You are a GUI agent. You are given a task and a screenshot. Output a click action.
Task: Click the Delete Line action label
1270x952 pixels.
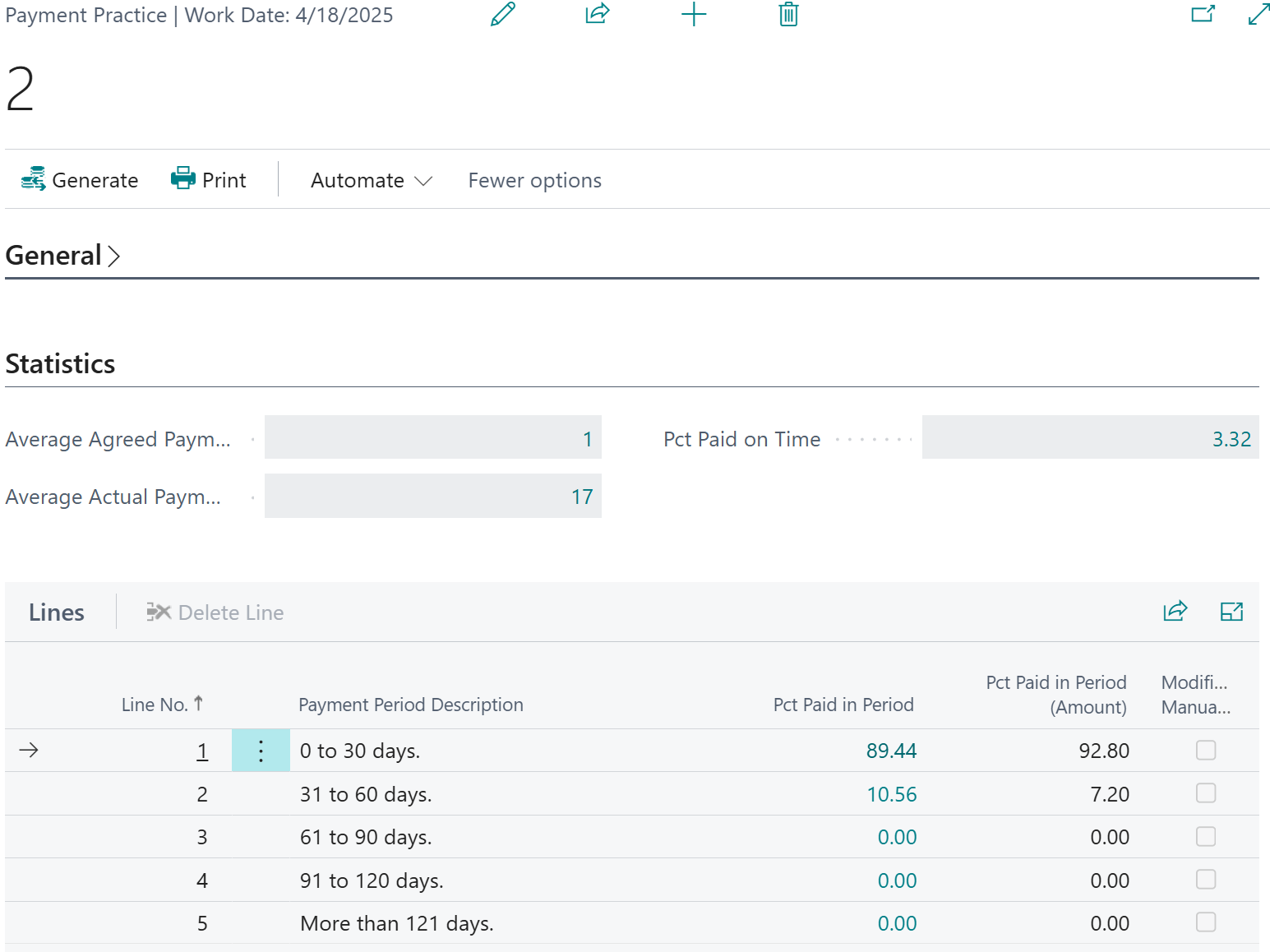(x=231, y=612)
